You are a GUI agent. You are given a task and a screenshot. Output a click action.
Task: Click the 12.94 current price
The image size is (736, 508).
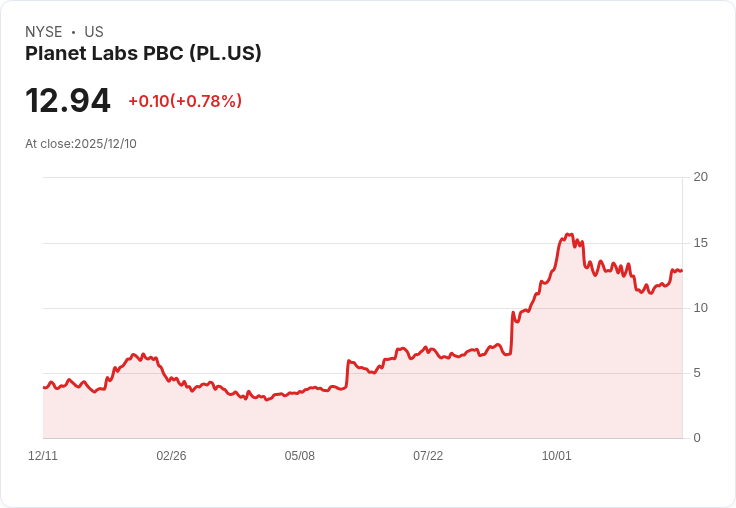click(68, 100)
